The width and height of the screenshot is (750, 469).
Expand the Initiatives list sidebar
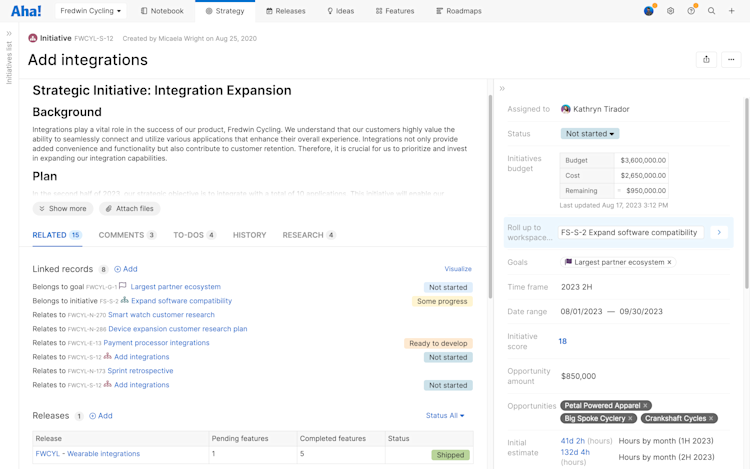tap(9, 33)
